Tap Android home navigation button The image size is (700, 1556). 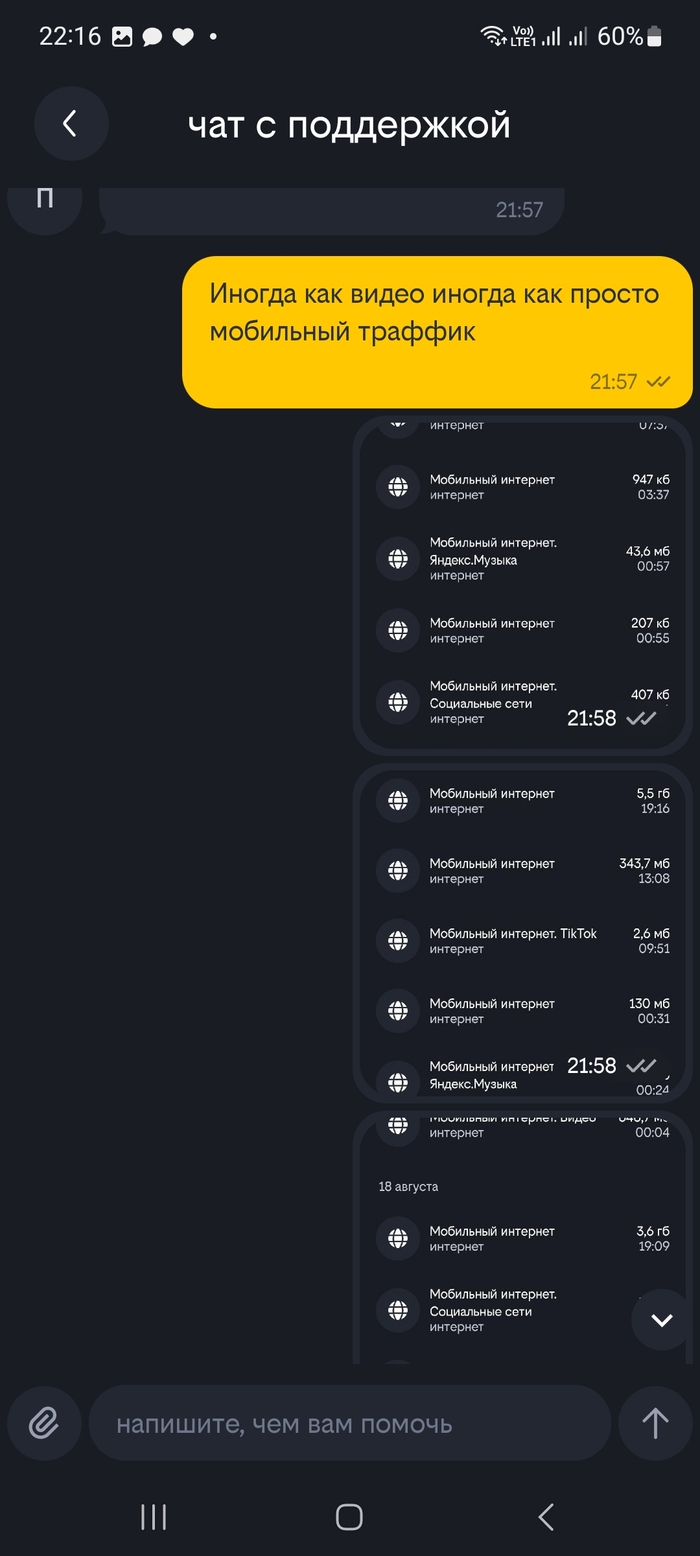(349, 1517)
